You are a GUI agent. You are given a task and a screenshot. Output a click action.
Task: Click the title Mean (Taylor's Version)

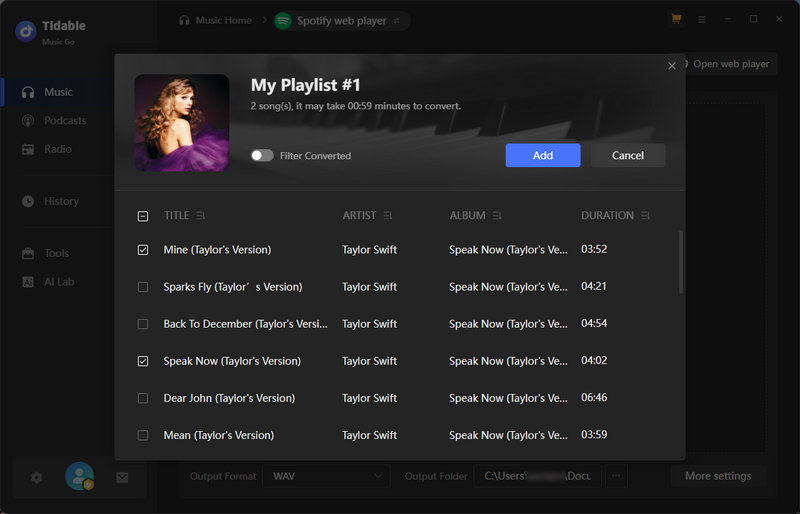(218, 435)
